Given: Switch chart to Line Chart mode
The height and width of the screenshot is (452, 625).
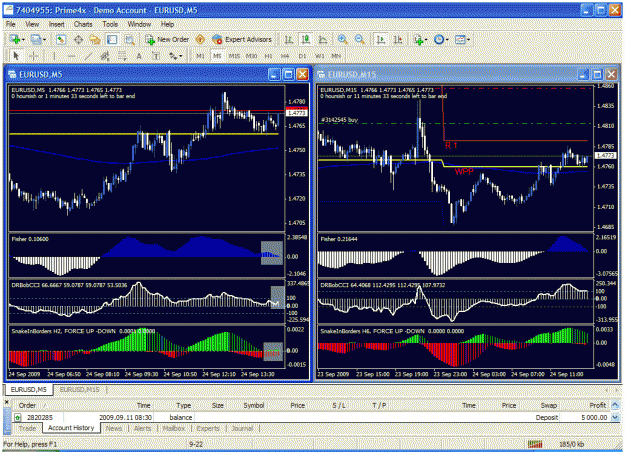Looking at the screenshot, I should pos(323,39).
